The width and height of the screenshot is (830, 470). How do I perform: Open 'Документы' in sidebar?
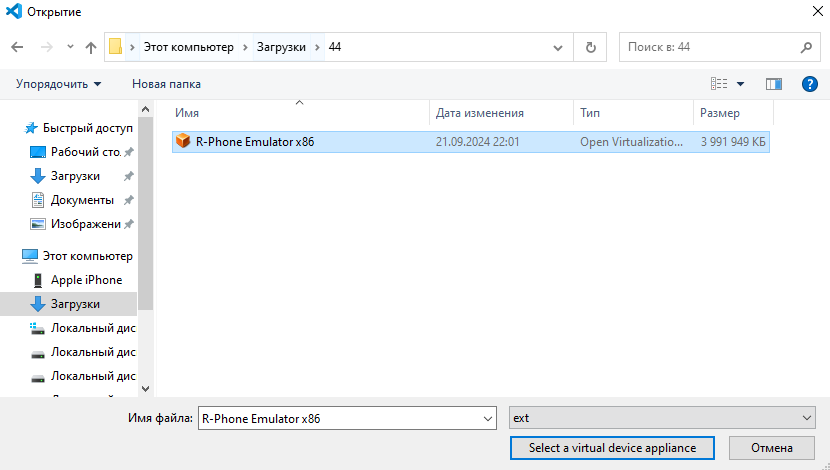point(82,200)
